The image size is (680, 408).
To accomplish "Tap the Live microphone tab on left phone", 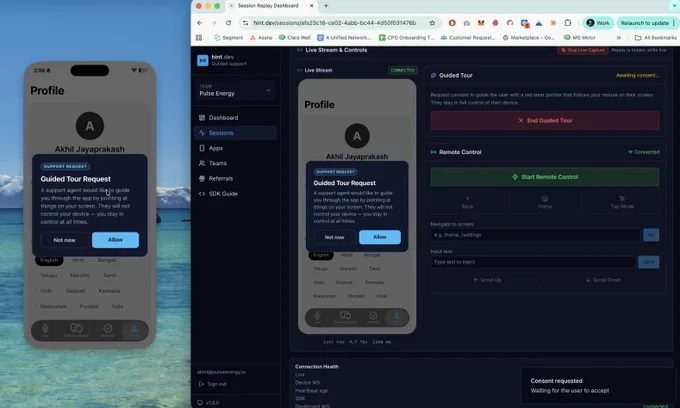I will (x=45, y=330).
